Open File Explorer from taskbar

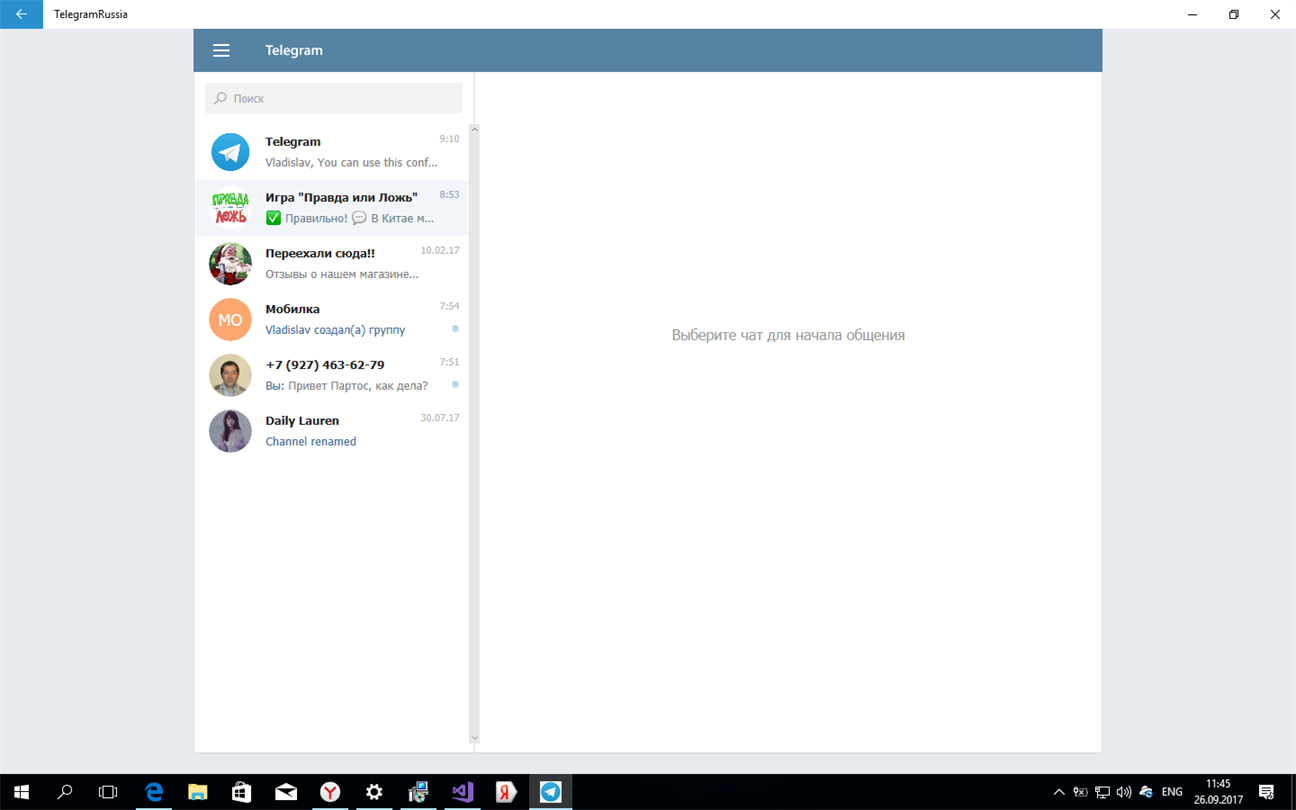pos(198,792)
